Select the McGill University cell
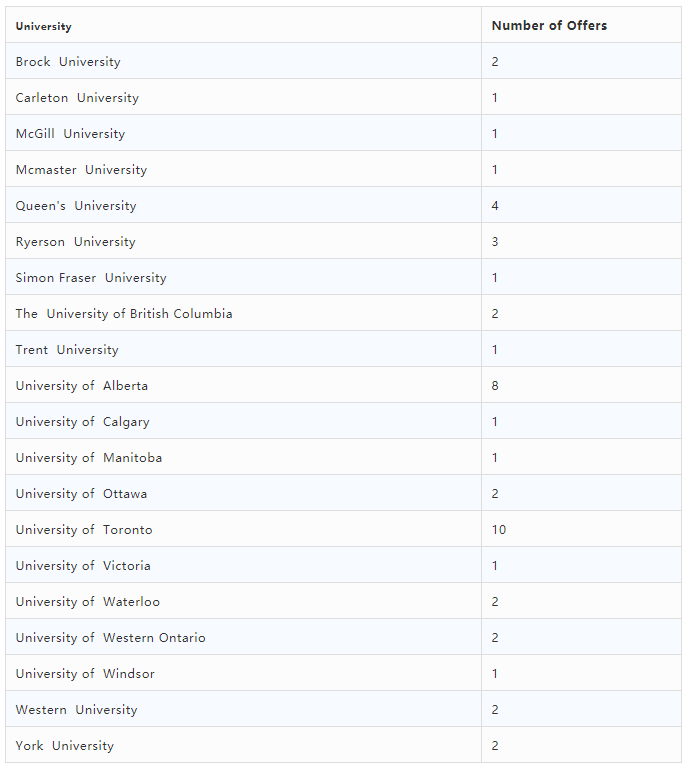The height and width of the screenshot is (776, 691). (70, 134)
